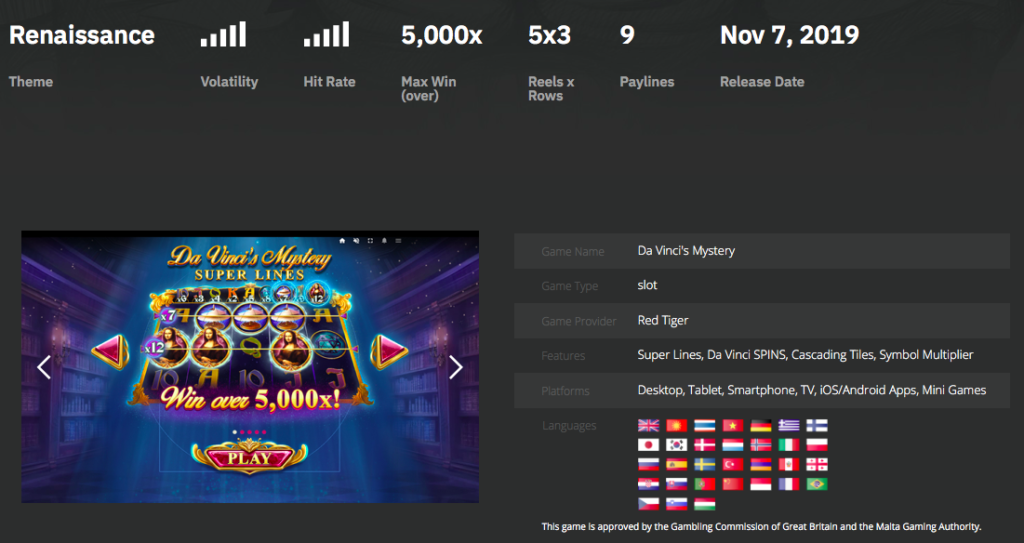1024x543 pixels.
Task: Click the Germany flag icon
Action: click(761, 425)
